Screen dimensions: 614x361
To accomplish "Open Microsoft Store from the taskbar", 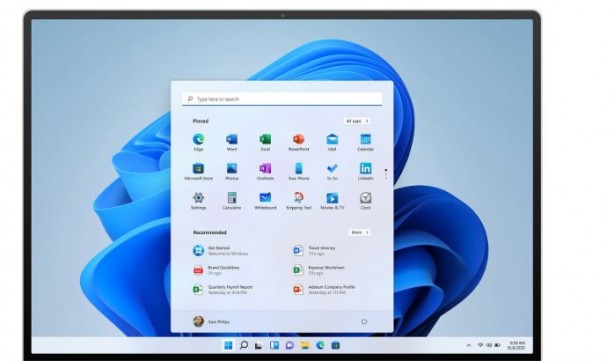I will [x=336, y=345].
